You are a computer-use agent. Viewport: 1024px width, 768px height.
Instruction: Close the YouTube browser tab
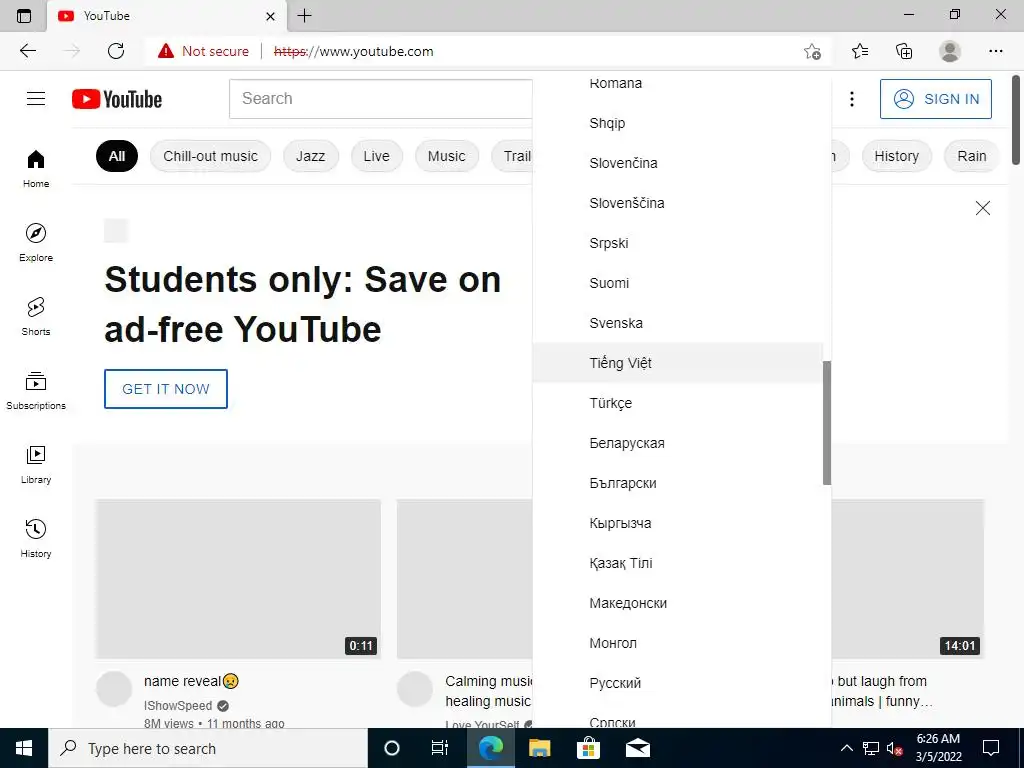coord(270,16)
